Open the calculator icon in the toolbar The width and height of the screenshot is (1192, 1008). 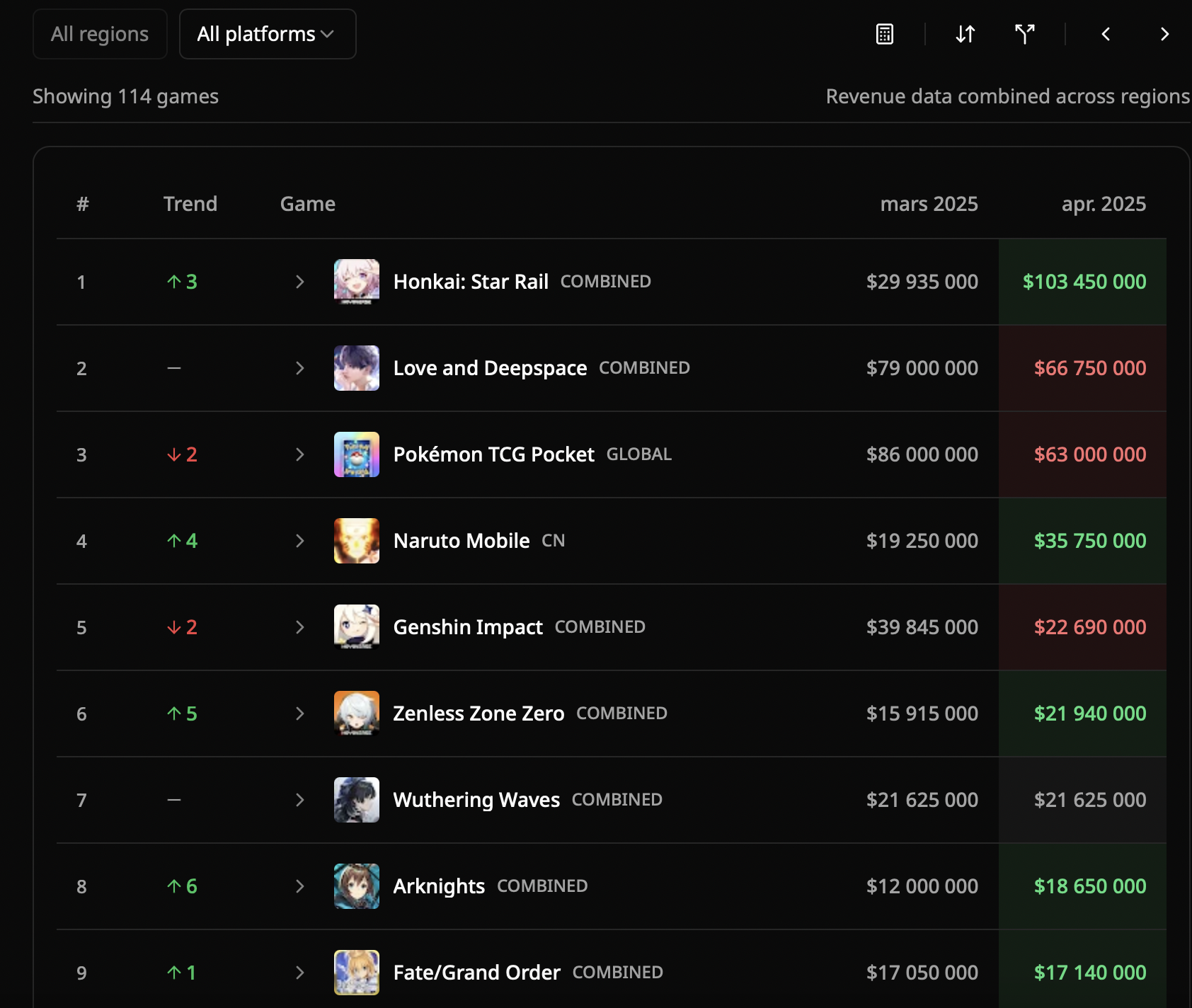point(885,34)
